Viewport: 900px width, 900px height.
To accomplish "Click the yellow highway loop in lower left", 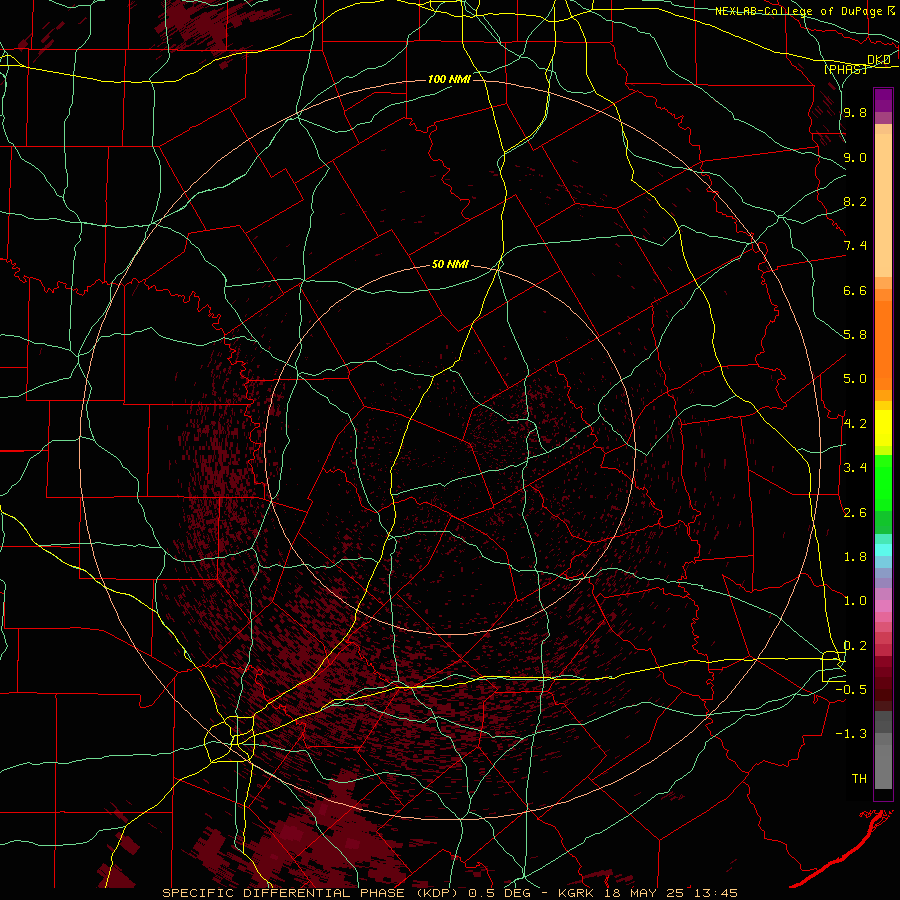I will (230, 739).
